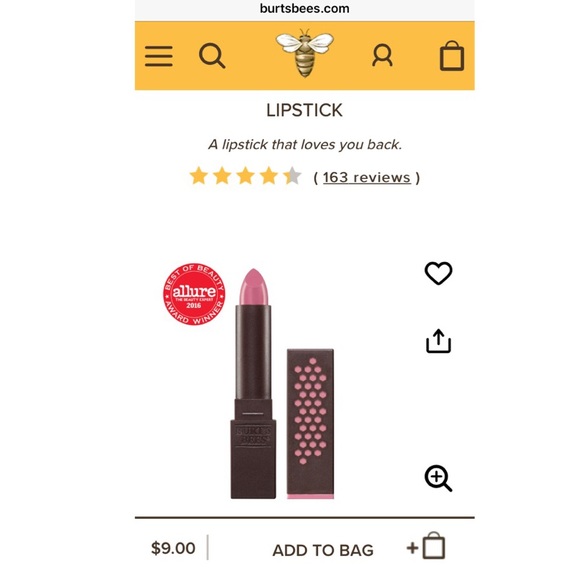This screenshot has height=580, width=580.
Task: Click the Allure award winner badge
Action: pyautogui.click(x=194, y=294)
